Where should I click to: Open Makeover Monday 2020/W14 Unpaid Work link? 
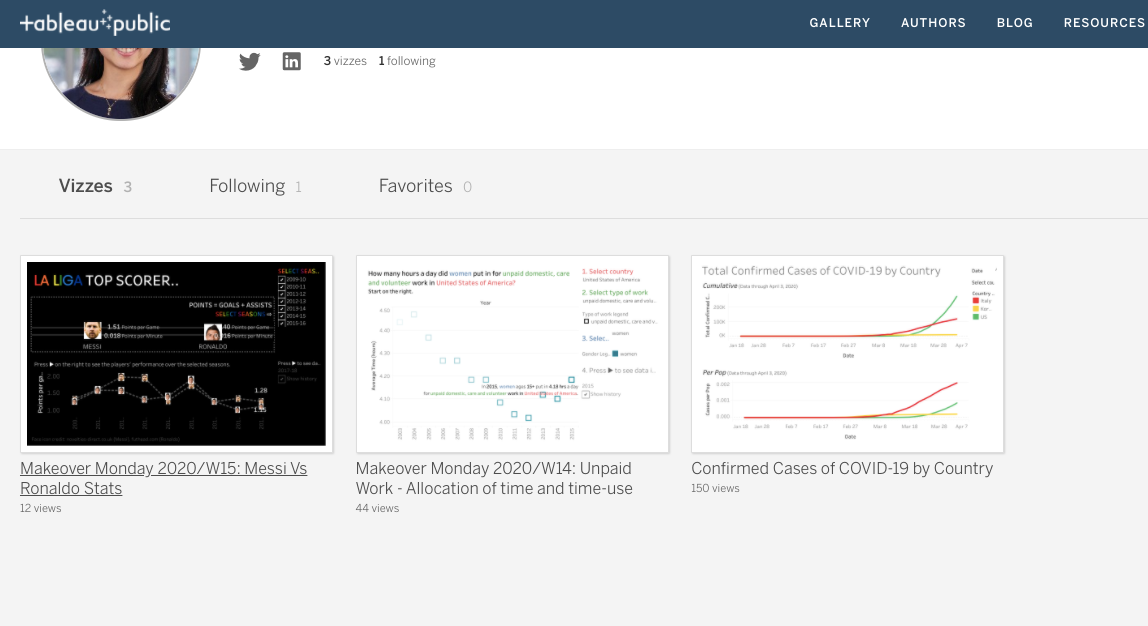coord(494,478)
